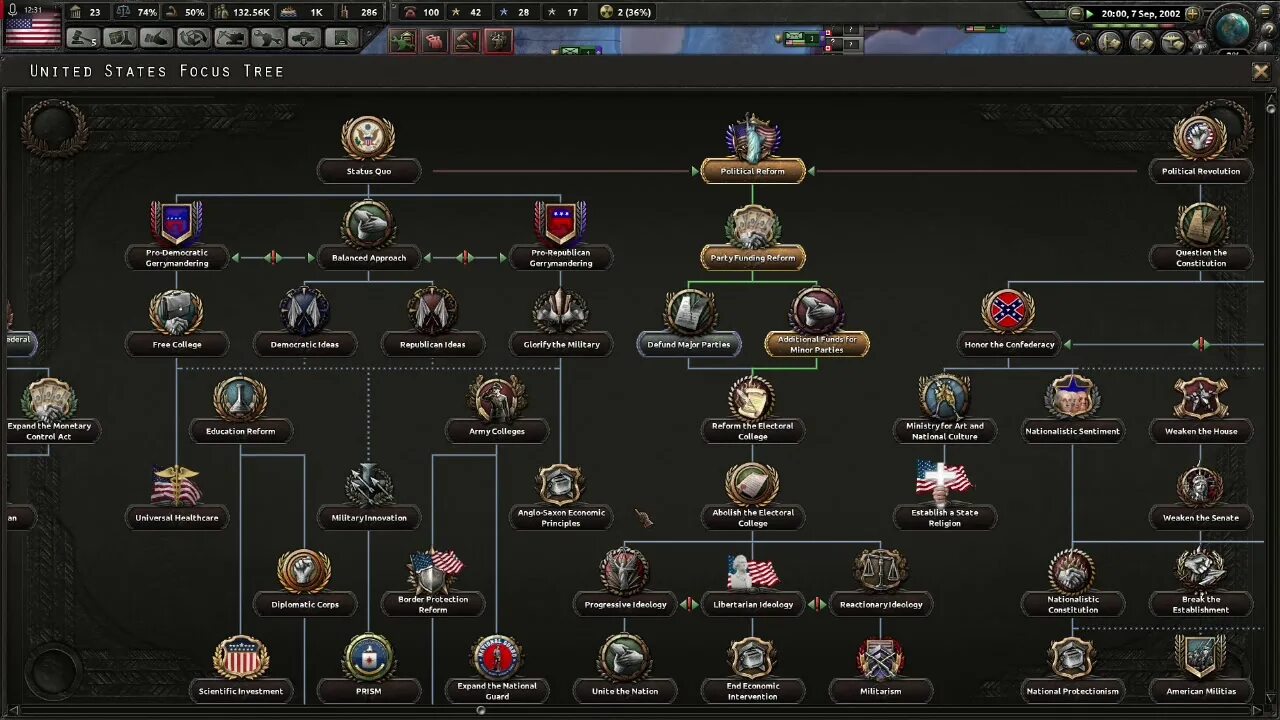Open Question the Constitution focus
The width and height of the screenshot is (1280, 720).
[x=1201, y=257]
